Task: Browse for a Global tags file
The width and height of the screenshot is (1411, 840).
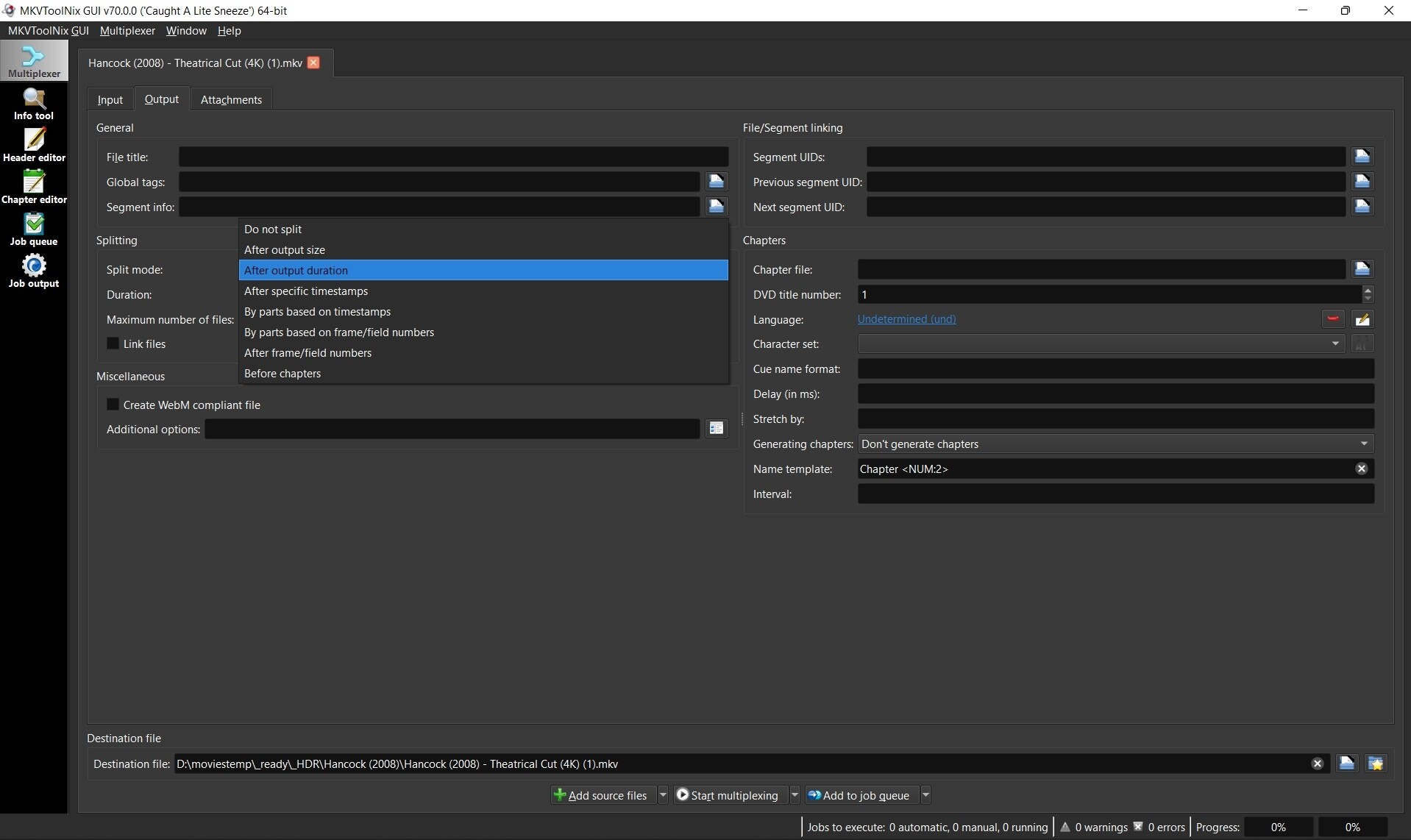Action: tap(716, 182)
